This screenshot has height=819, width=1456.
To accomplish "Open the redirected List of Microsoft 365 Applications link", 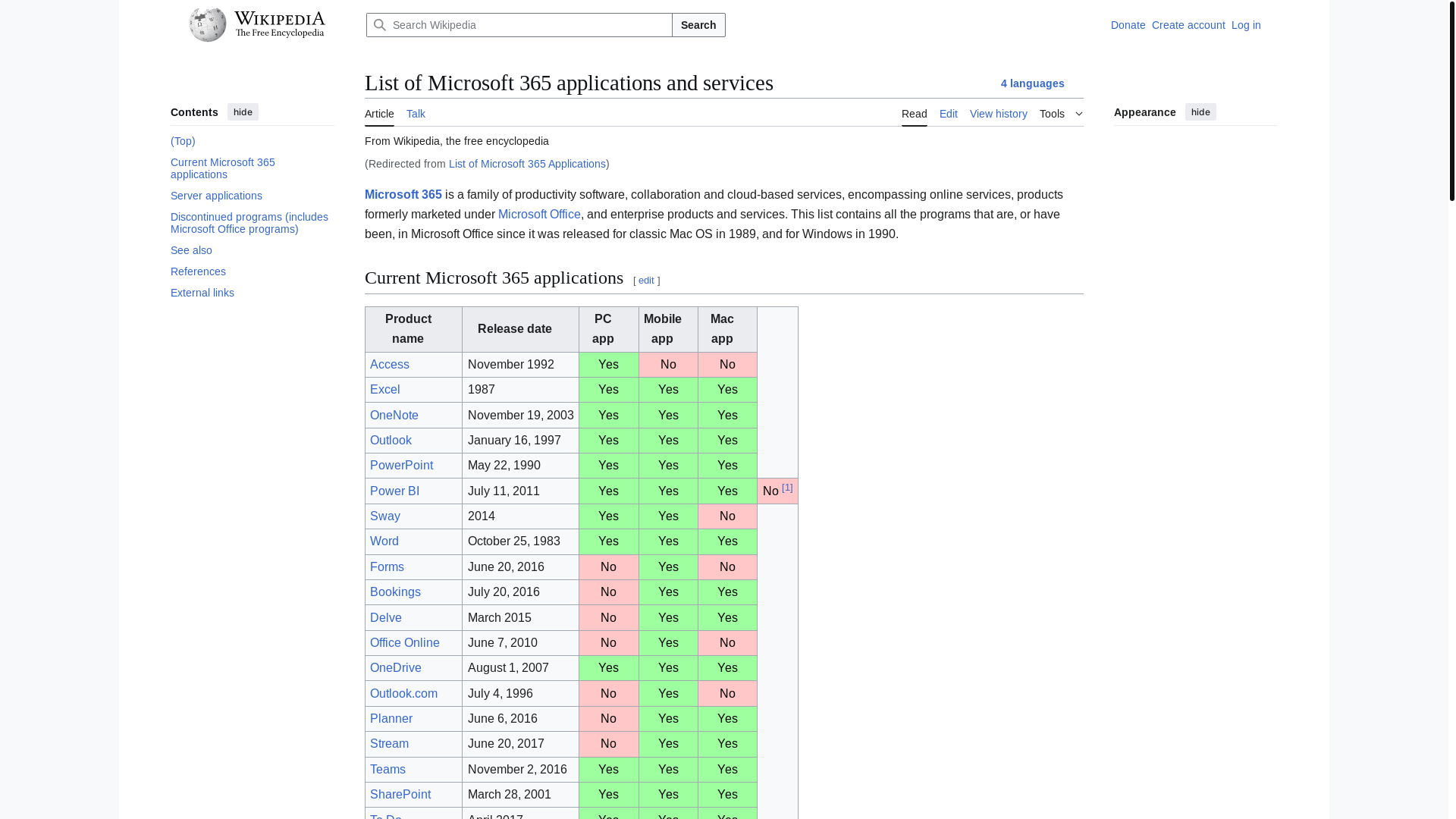I will point(527,164).
